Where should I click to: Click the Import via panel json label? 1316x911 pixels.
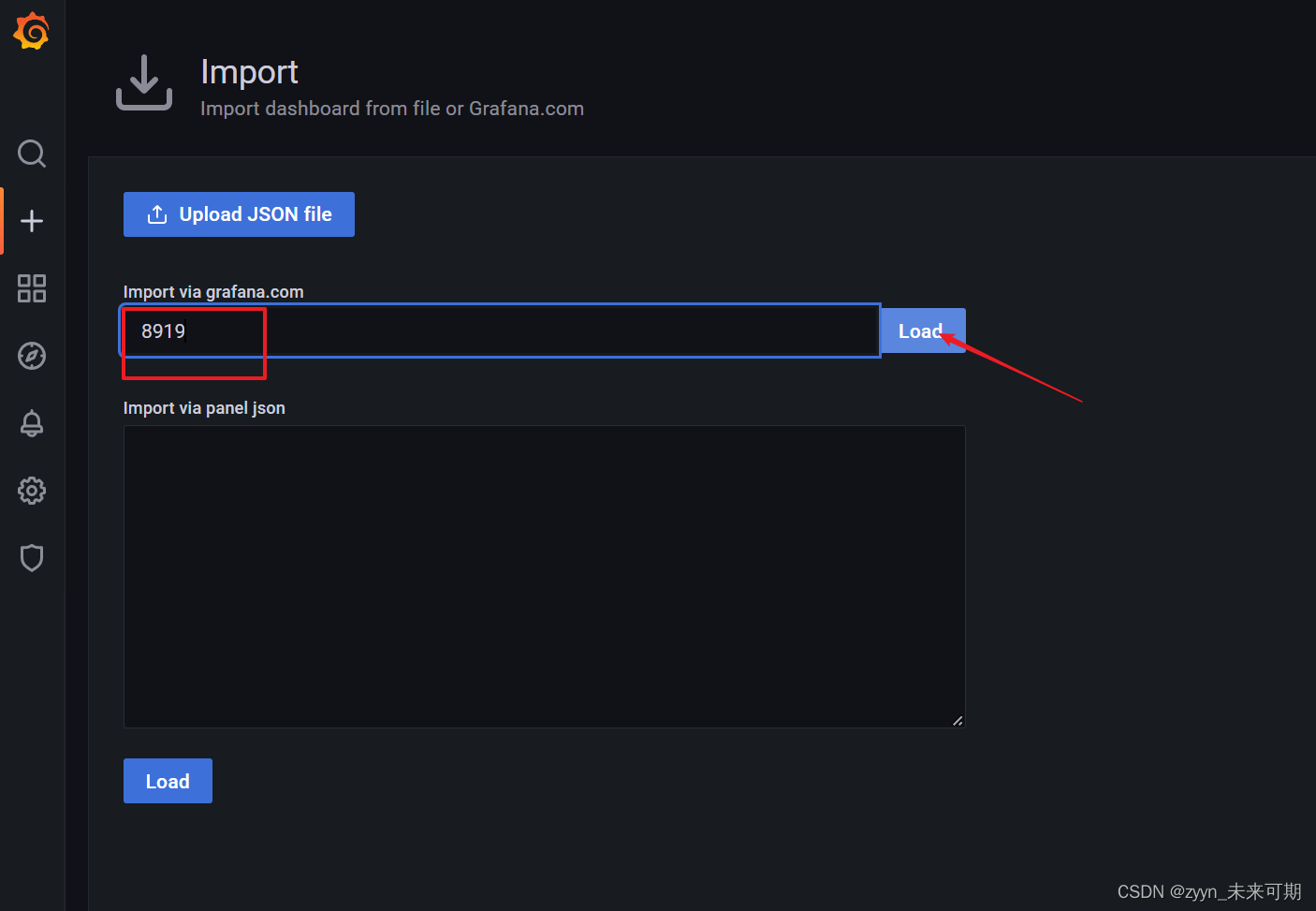[204, 408]
